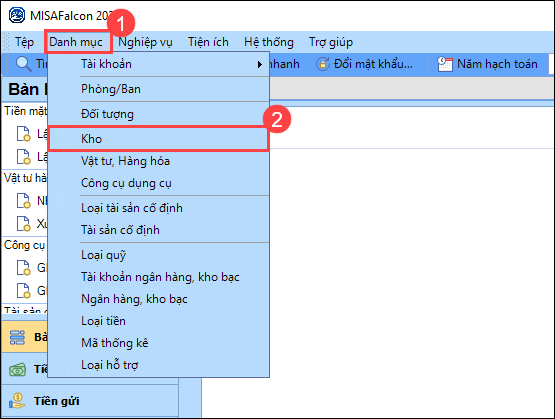Image resolution: width=555 pixels, height=419 pixels.
Task: Open the Nghiệp vụ menu
Action: (145, 42)
